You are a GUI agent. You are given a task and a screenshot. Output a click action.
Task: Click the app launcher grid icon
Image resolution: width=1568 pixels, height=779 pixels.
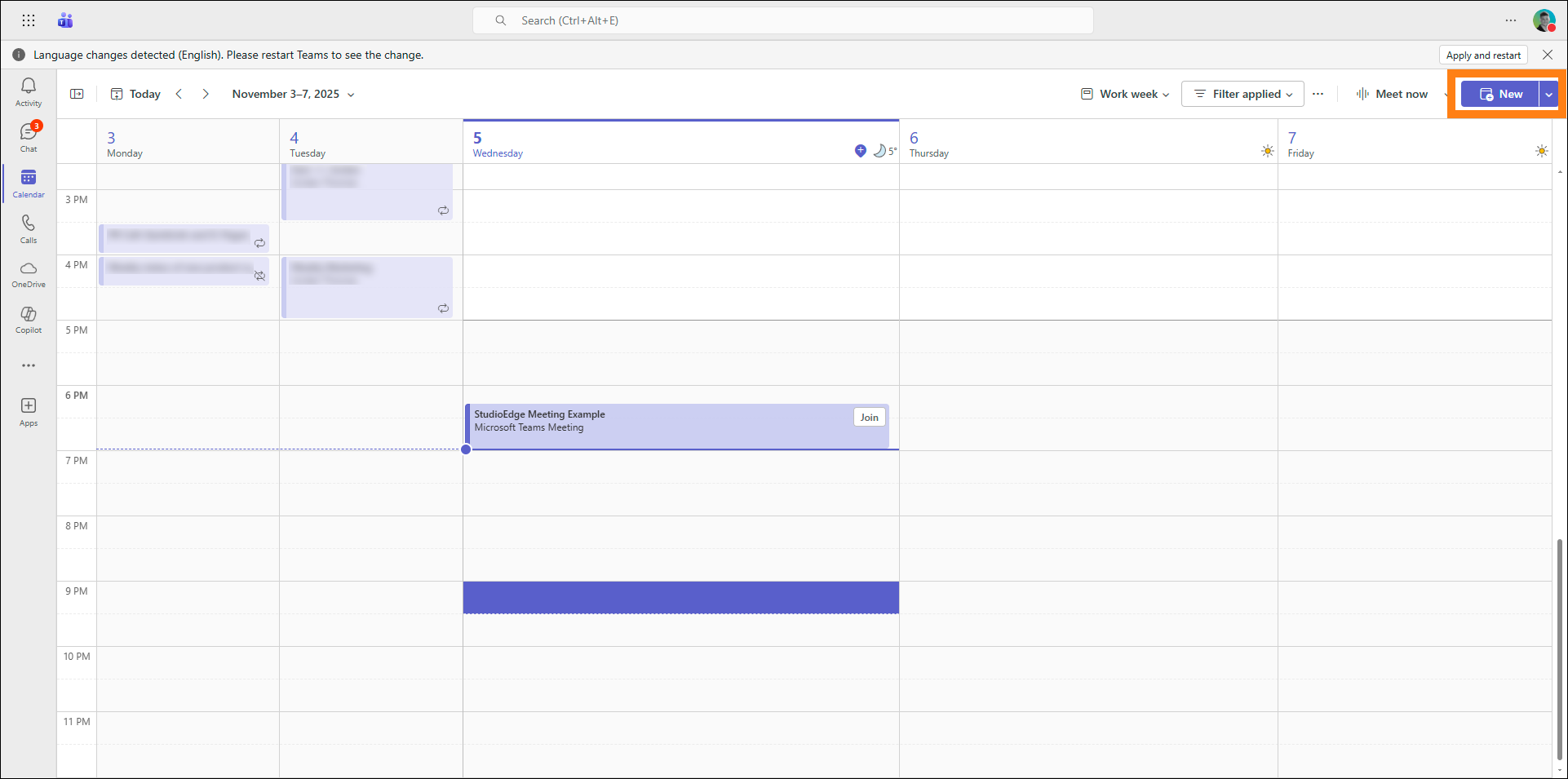[x=29, y=20]
